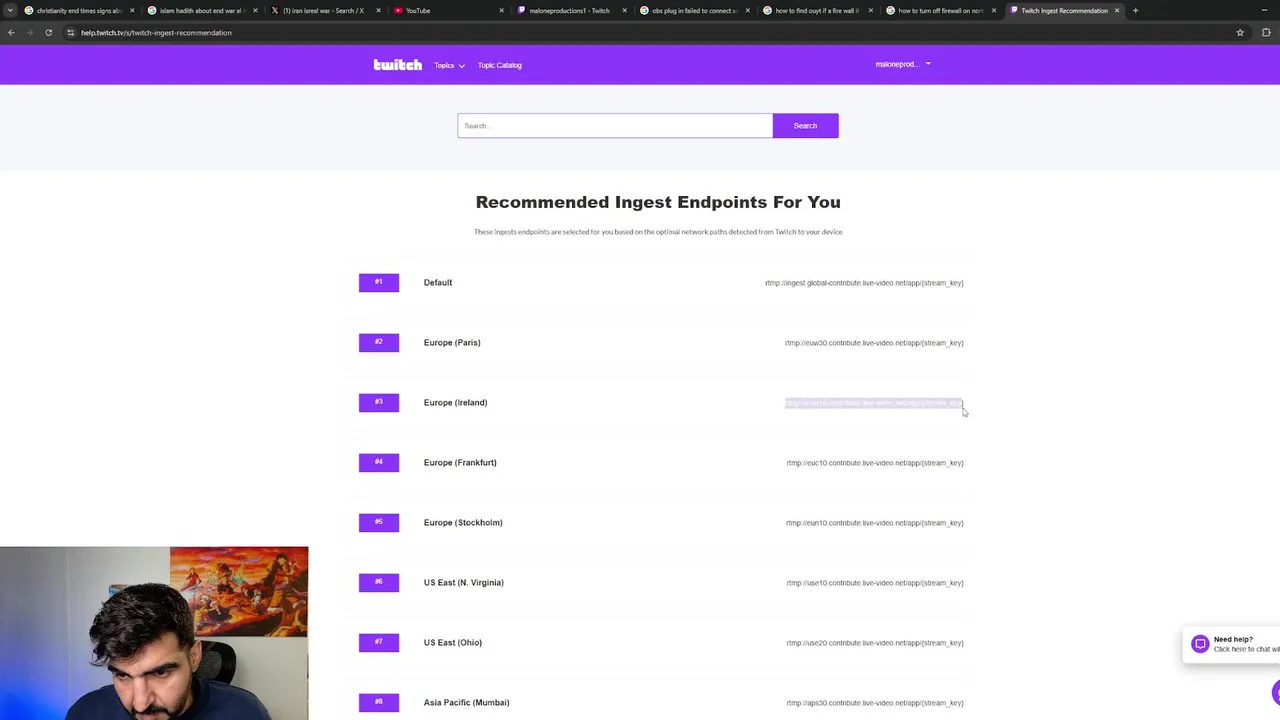
Task: Click the purple Search button
Action: [805, 125]
